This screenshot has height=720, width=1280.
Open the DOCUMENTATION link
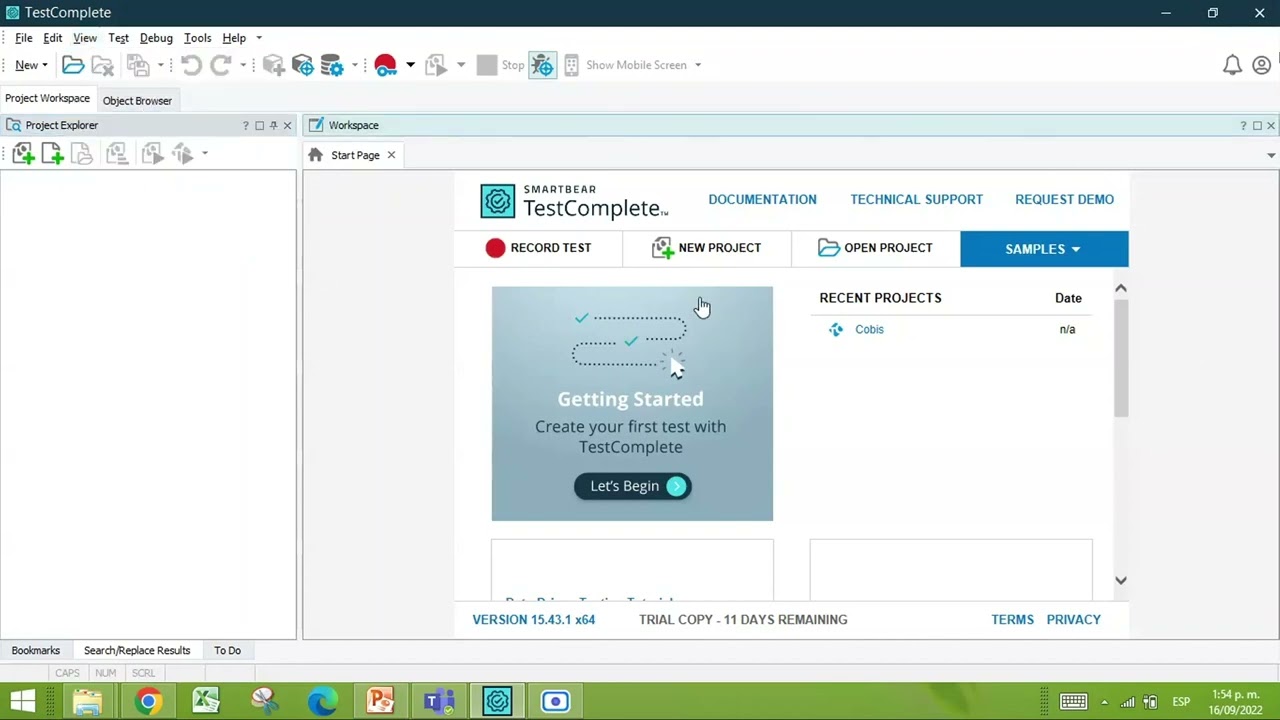tap(762, 199)
